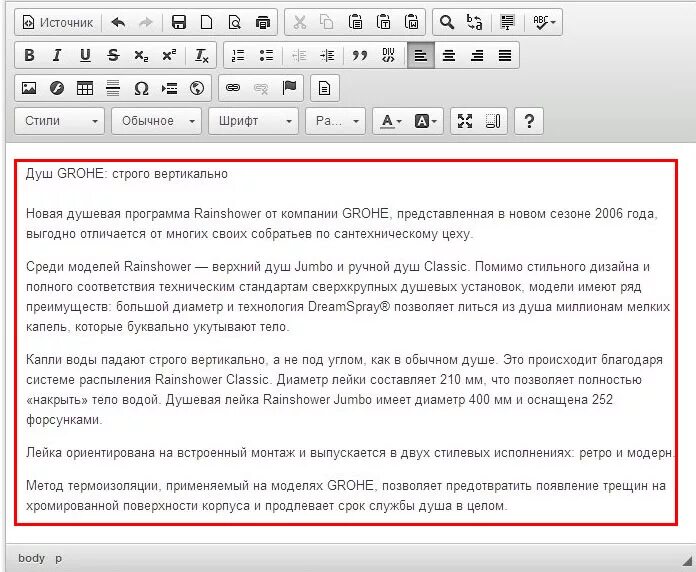Align text to the left
This screenshot has width=696, height=572.
(421, 55)
